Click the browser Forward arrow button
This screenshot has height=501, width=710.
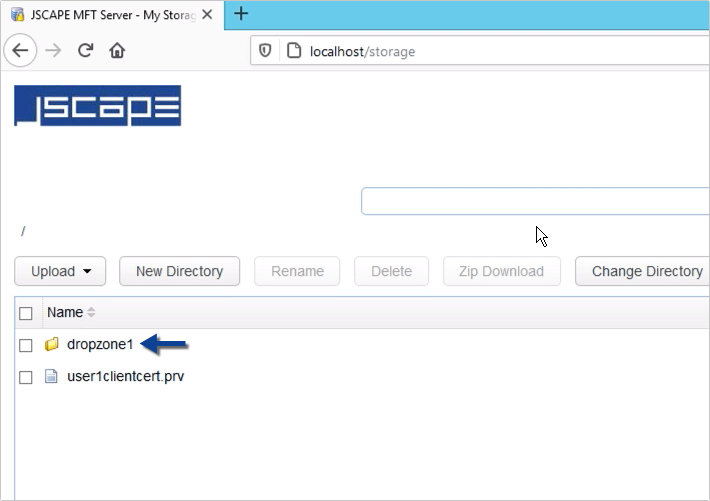pyautogui.click(x=54, y=50)
